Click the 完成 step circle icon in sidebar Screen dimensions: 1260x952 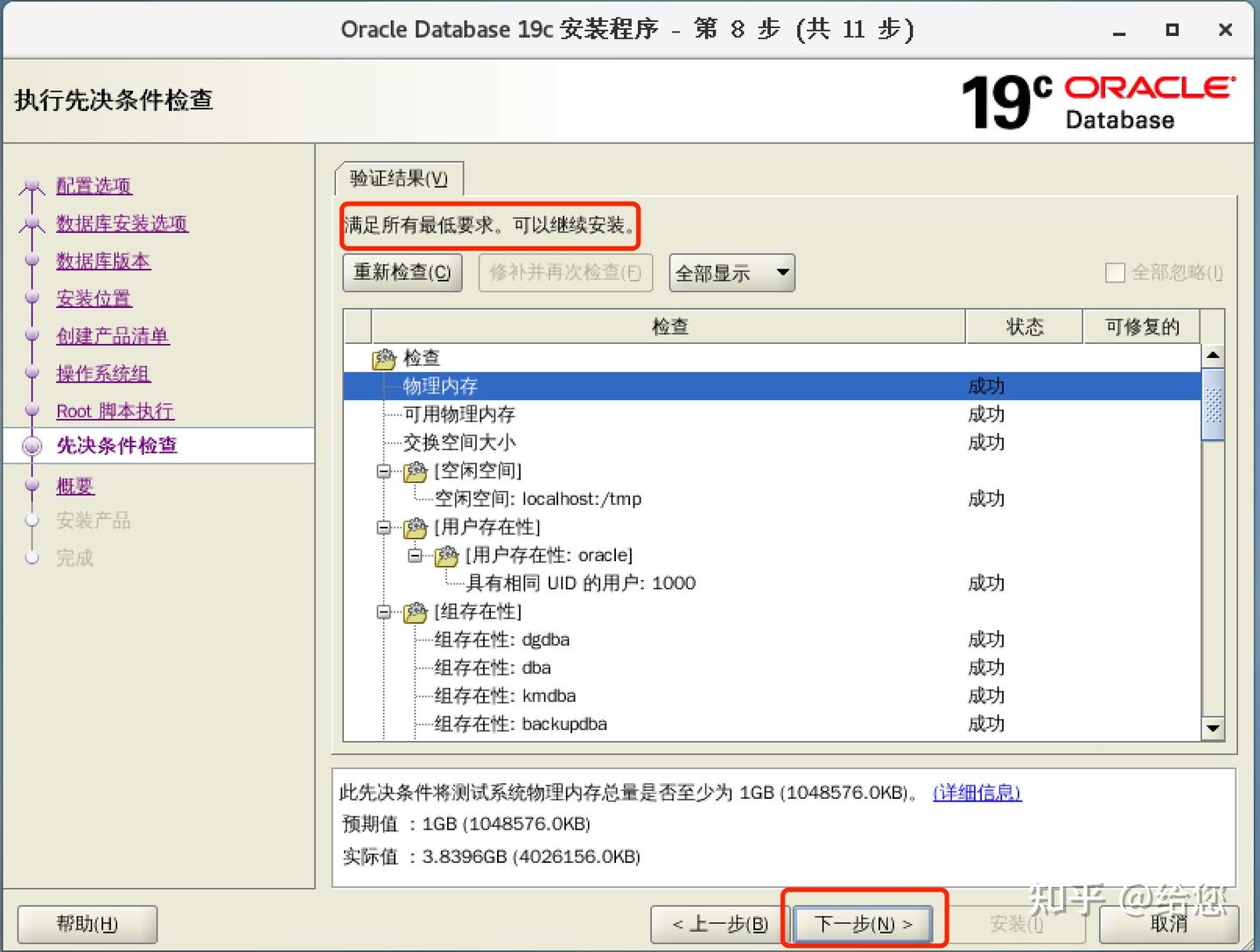[x=32, y=558]
